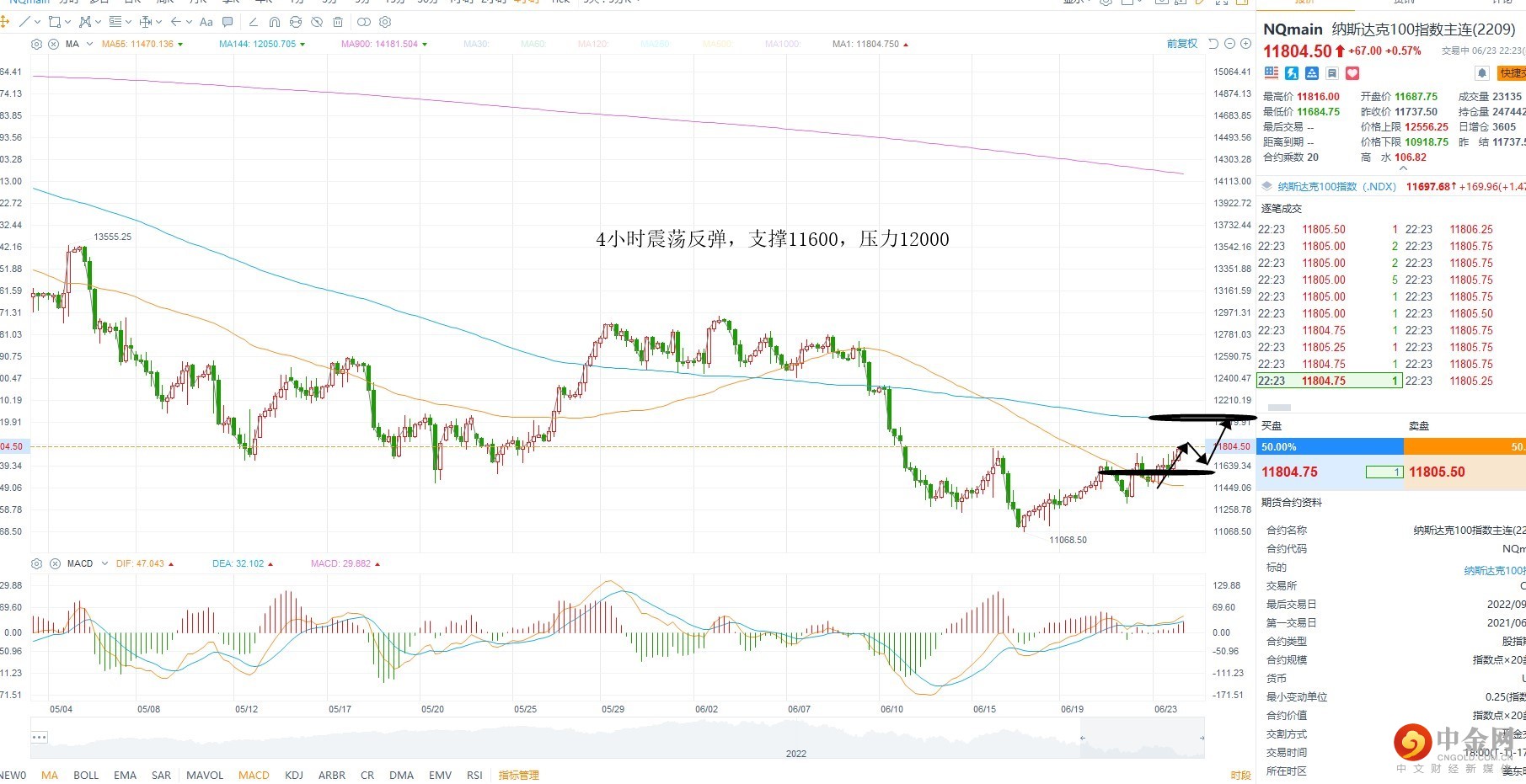The height and width of the screenshot is (784, 1526).
Task: Open the line tool options dropdown arrow
Action: (x=38, y=22)
